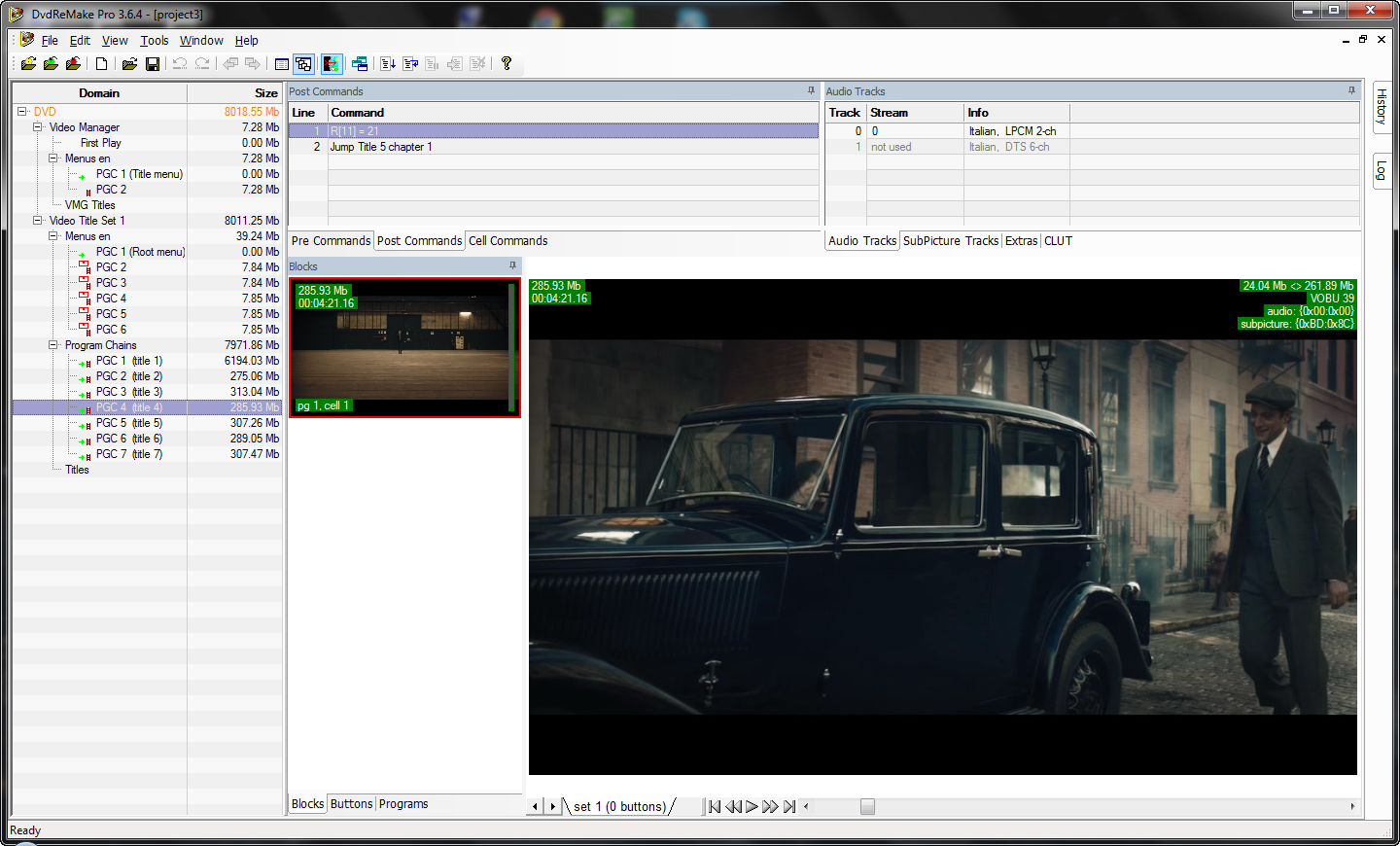Toggle the pin on the Audio Tracks panel
The width and height of the screenshot is (1400, 846).
[x=1350, y=90]
